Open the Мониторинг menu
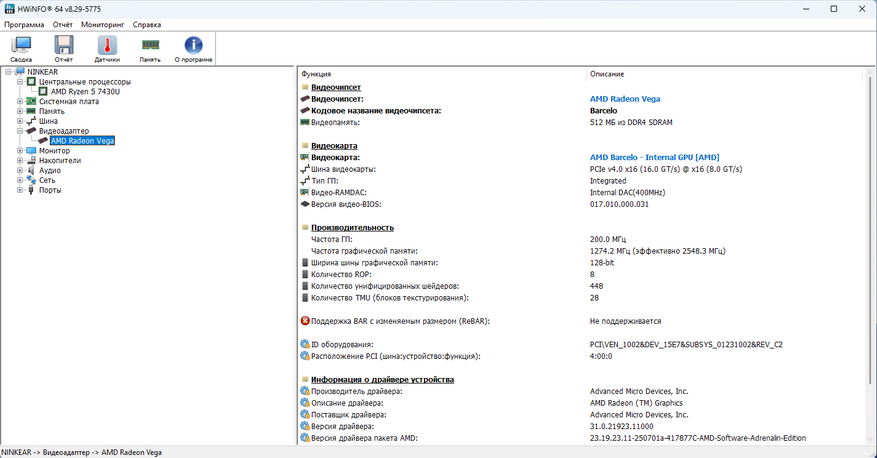The width and height of the screenshot is (877, 458). [102, 25]
